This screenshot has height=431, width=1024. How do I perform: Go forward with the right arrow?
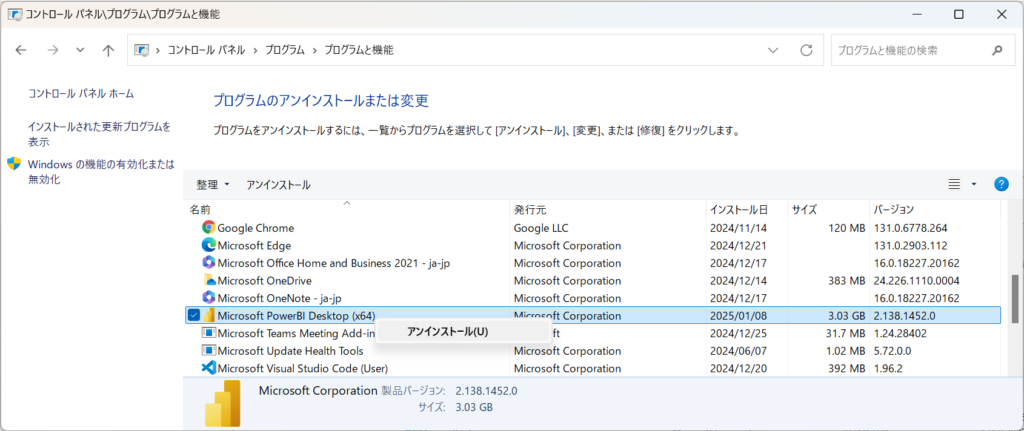click(53, 50)
